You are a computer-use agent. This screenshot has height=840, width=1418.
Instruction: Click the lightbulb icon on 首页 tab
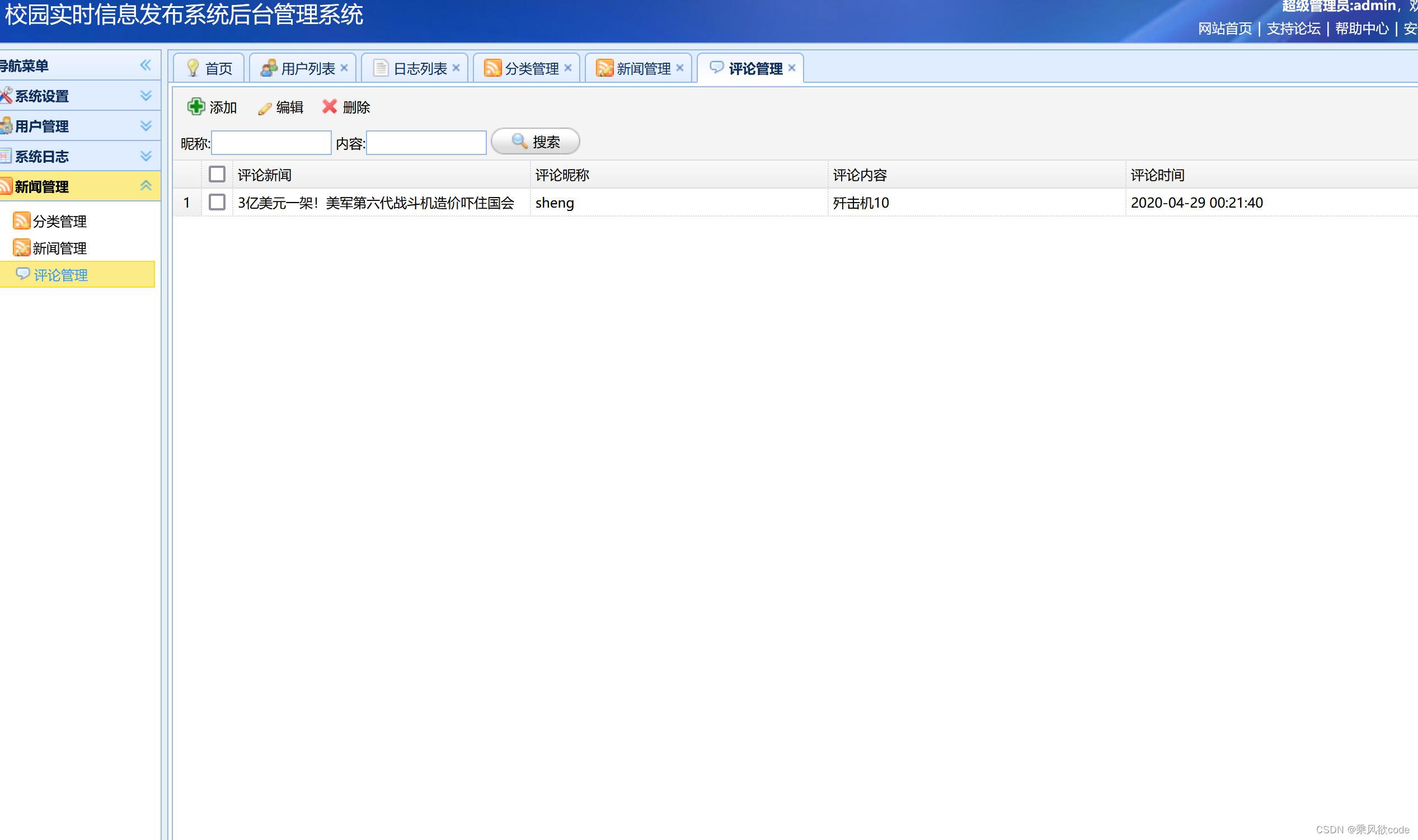tap(192, 67)
